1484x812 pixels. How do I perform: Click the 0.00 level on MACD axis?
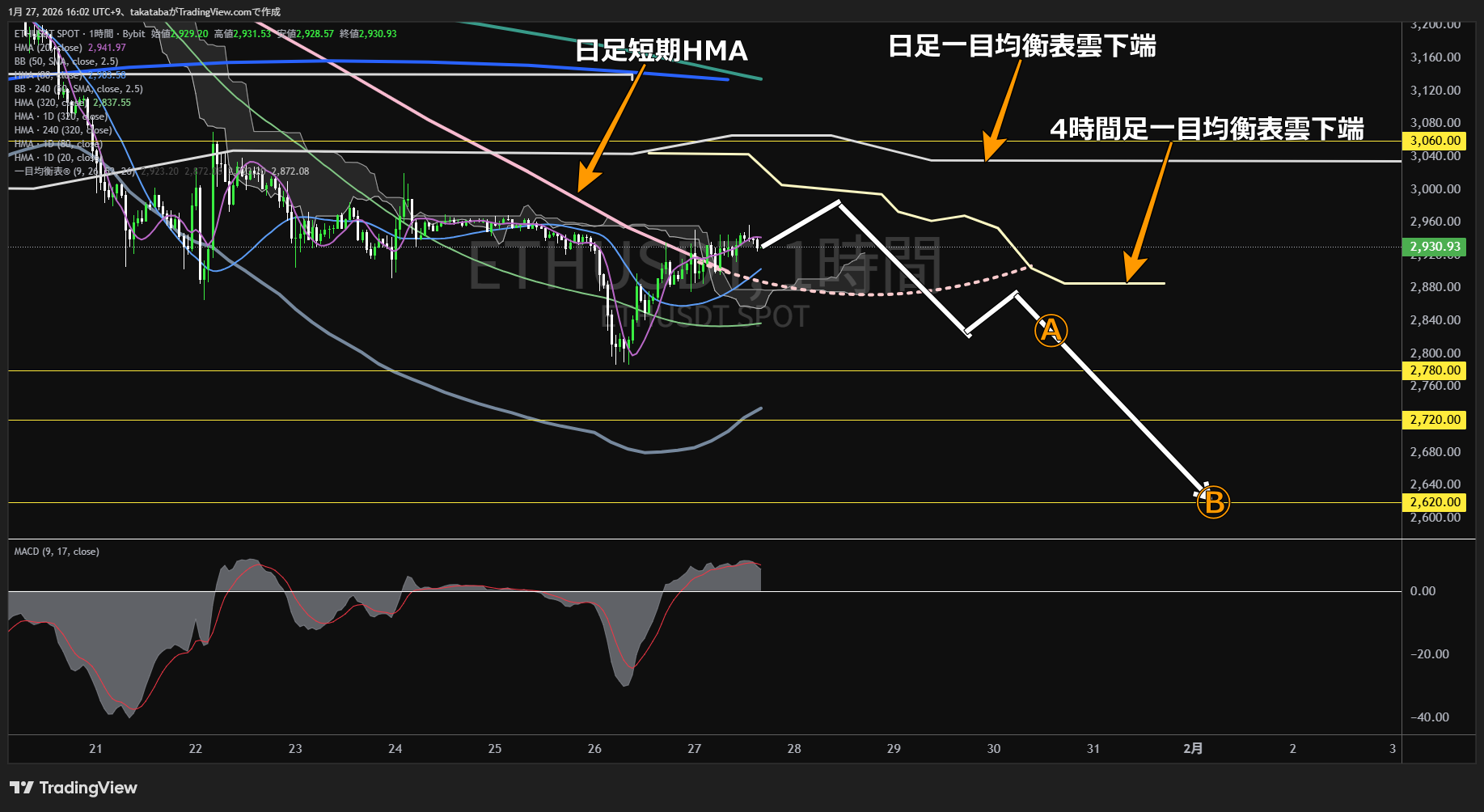click(x=1423, y=591)
